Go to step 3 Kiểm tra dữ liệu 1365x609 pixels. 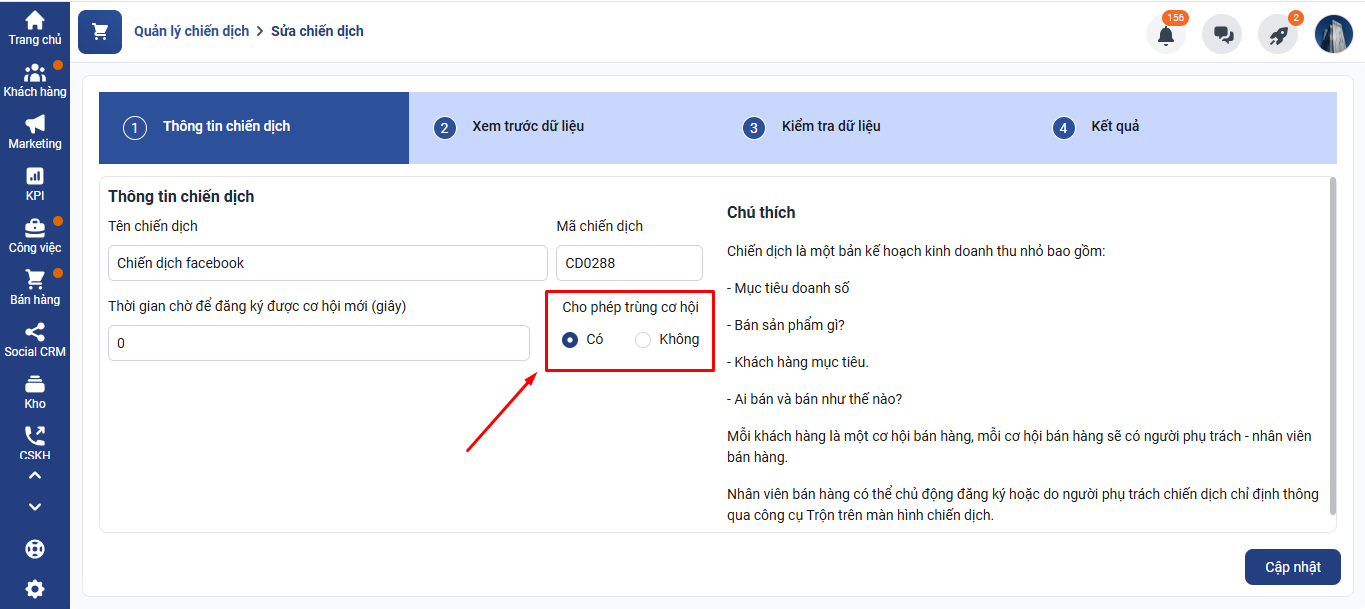point(830,127)
